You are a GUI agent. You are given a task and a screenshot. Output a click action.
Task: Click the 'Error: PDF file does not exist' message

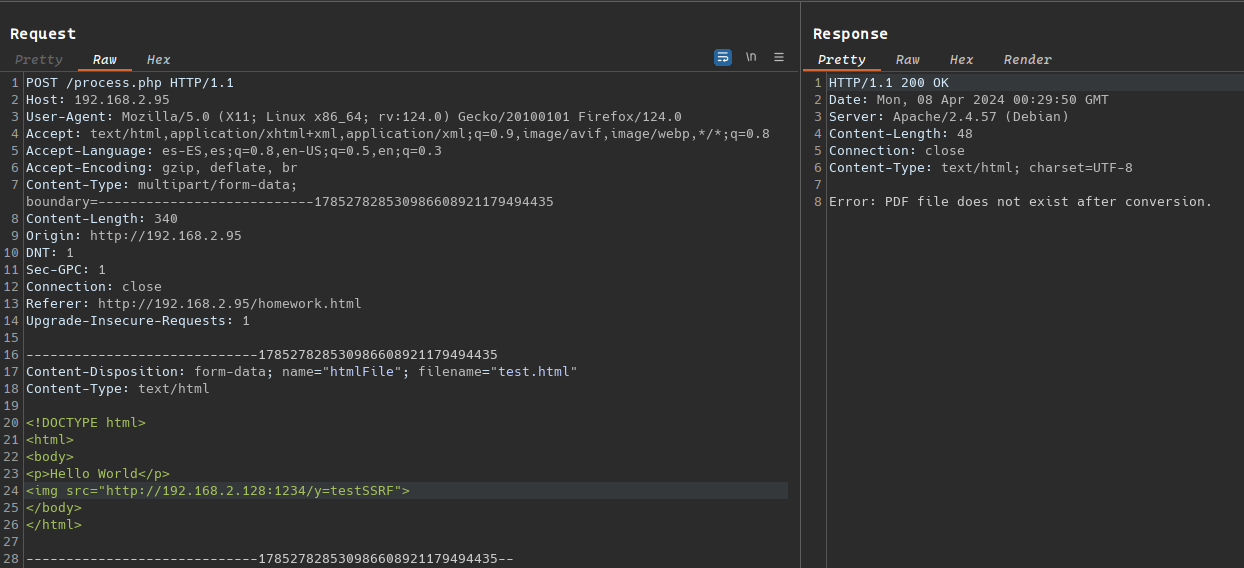(x=1021, y=202)
